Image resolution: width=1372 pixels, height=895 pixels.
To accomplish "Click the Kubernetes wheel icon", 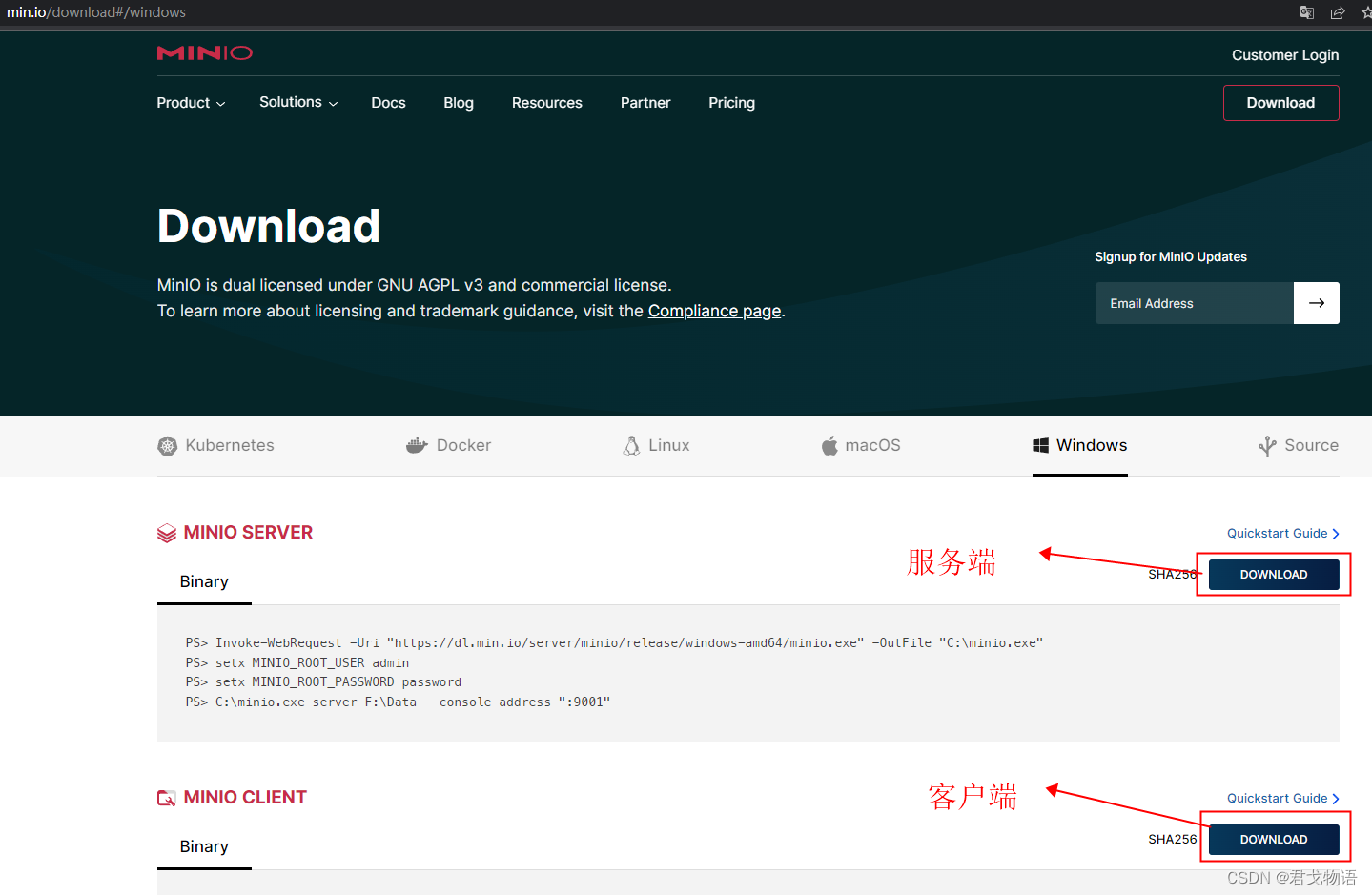I will coord(168,446).
